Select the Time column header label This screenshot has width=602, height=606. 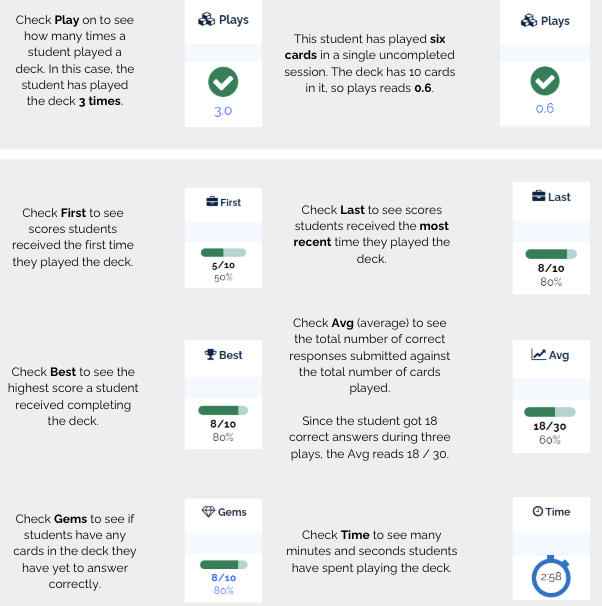coord(558,512)
